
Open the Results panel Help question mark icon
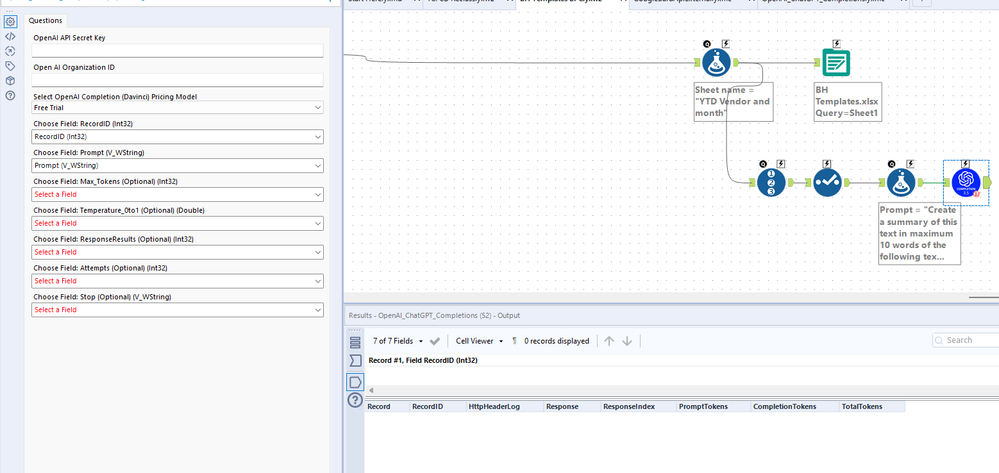[x=355, y=400]
